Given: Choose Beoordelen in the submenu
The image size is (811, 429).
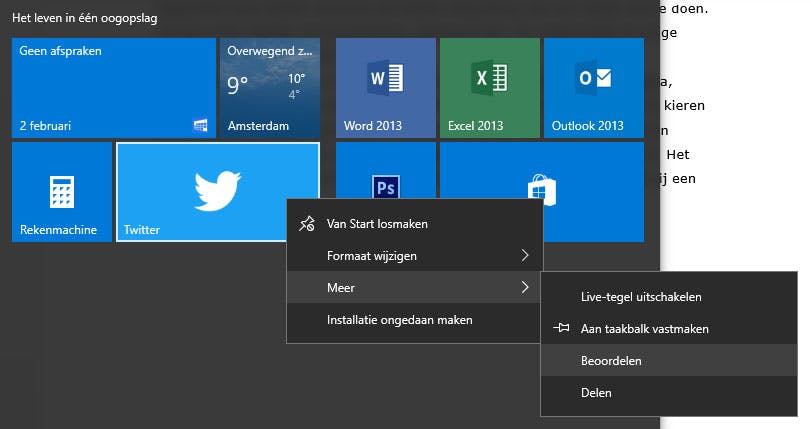Looking at the screenshot, I should pos(669,361).
